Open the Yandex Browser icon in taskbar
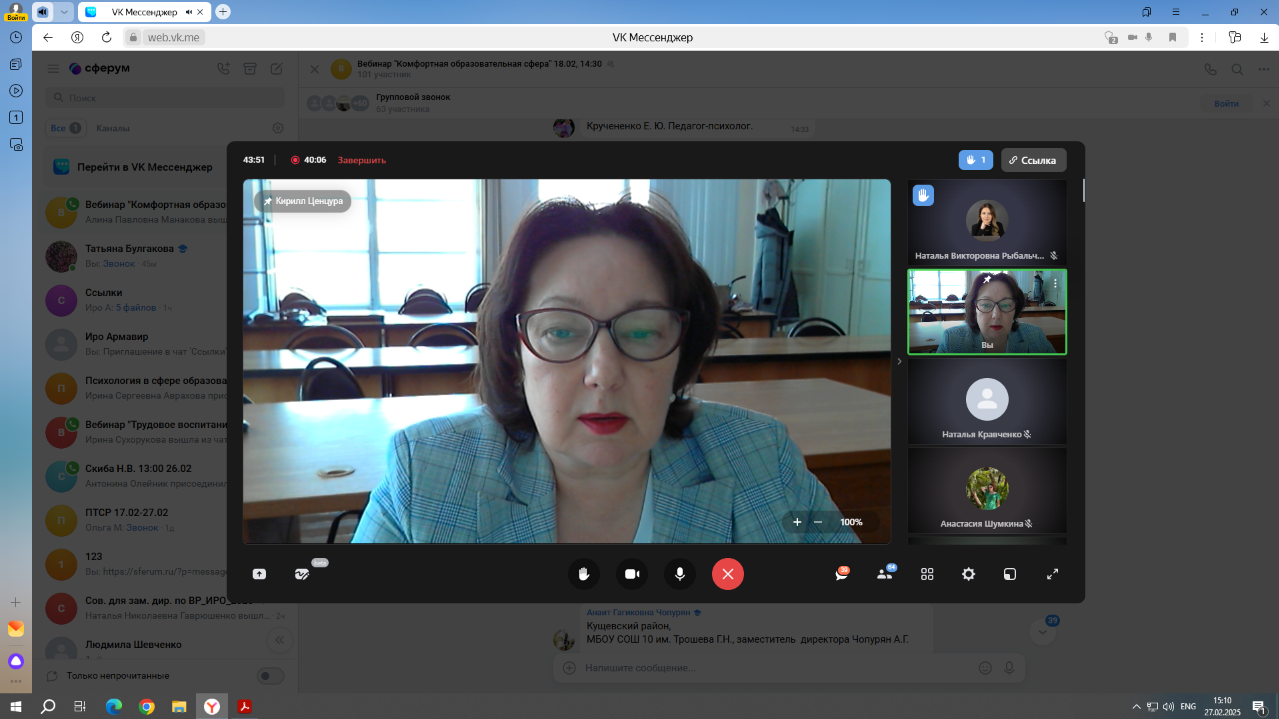 click(212, 706)
